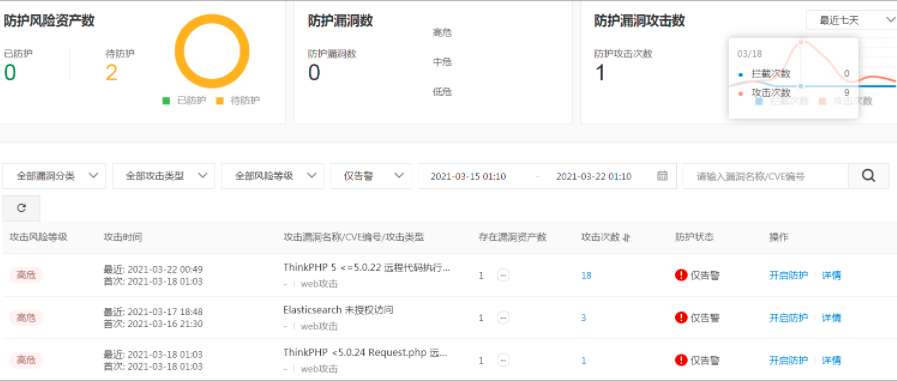Click the orange donut chart ring
Viewport: 897px width, 381px height.
[212, 51]
